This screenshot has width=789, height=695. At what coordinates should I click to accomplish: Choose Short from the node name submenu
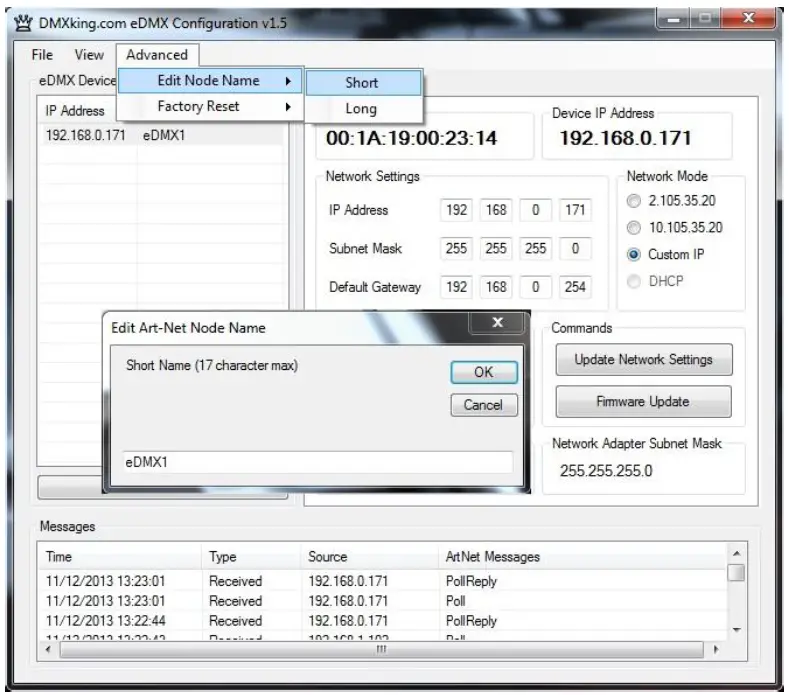362,83
